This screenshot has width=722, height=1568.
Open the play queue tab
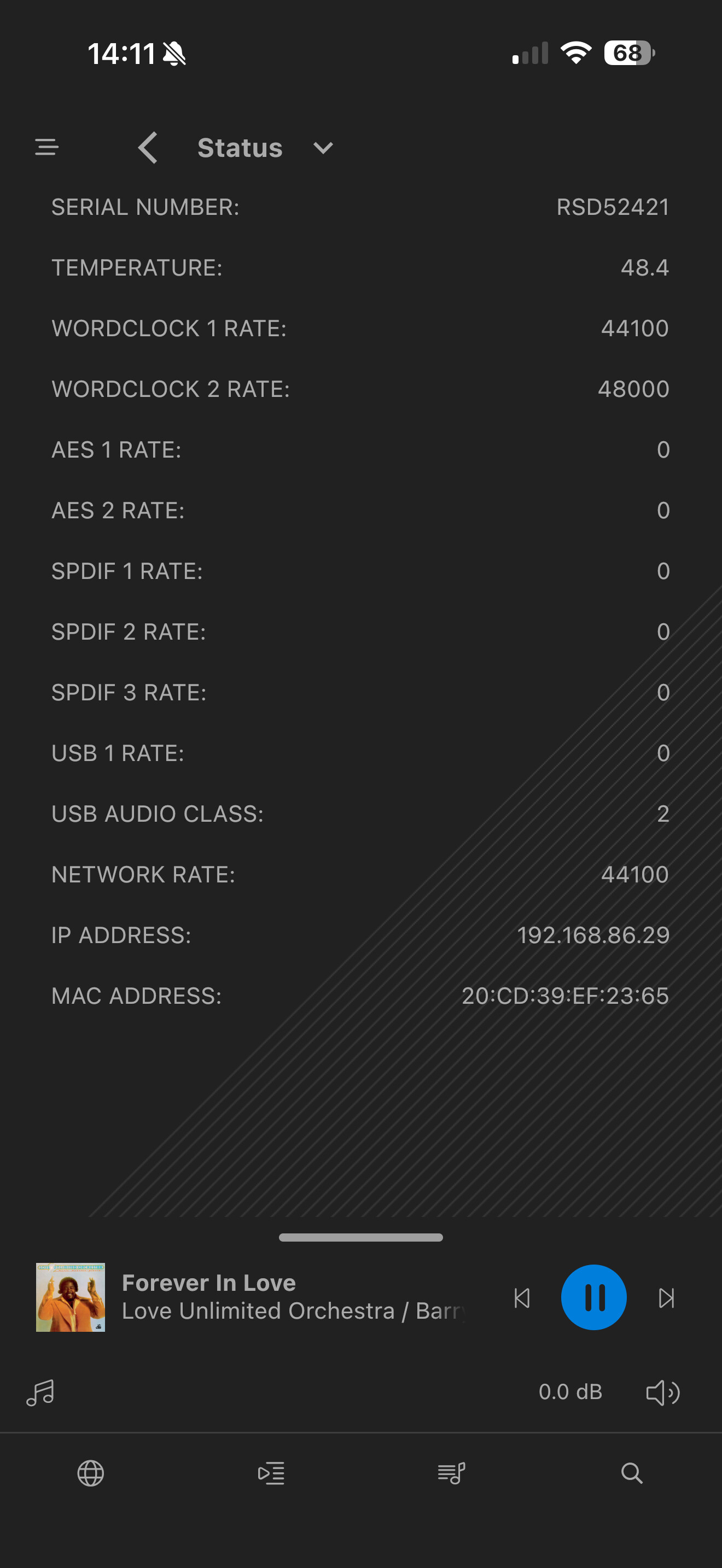click(271, 1473)
